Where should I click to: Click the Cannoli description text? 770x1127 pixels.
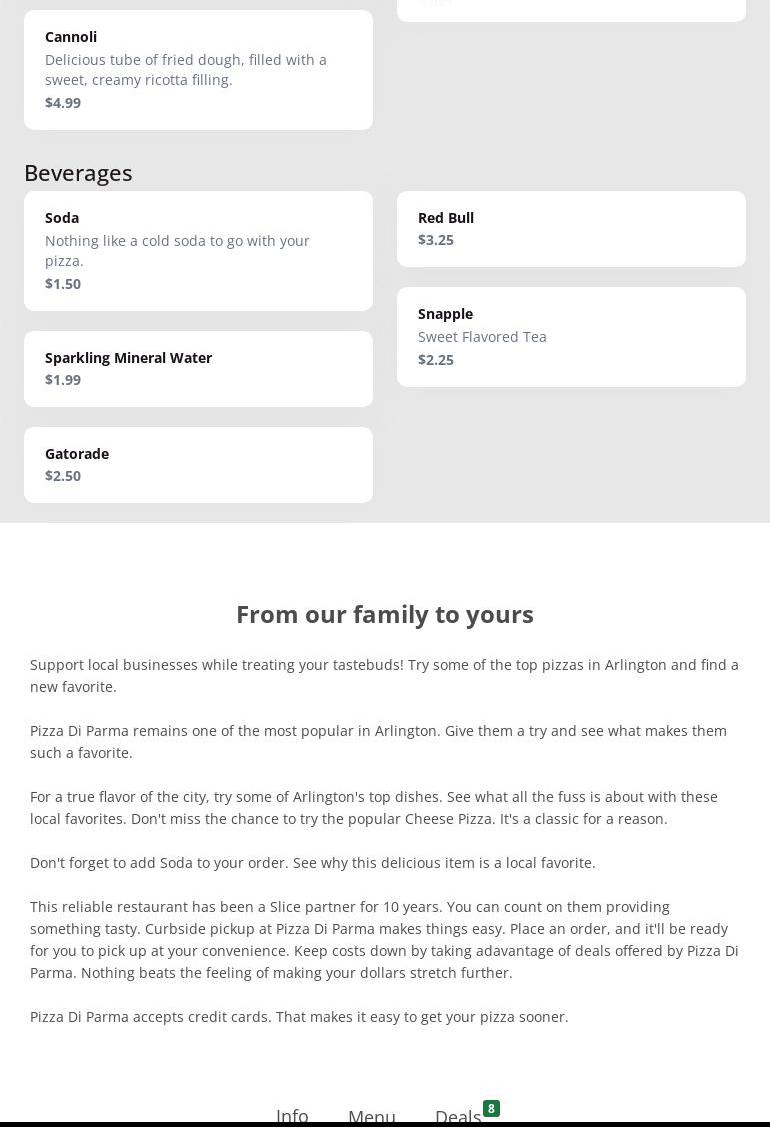pos(186,69)
